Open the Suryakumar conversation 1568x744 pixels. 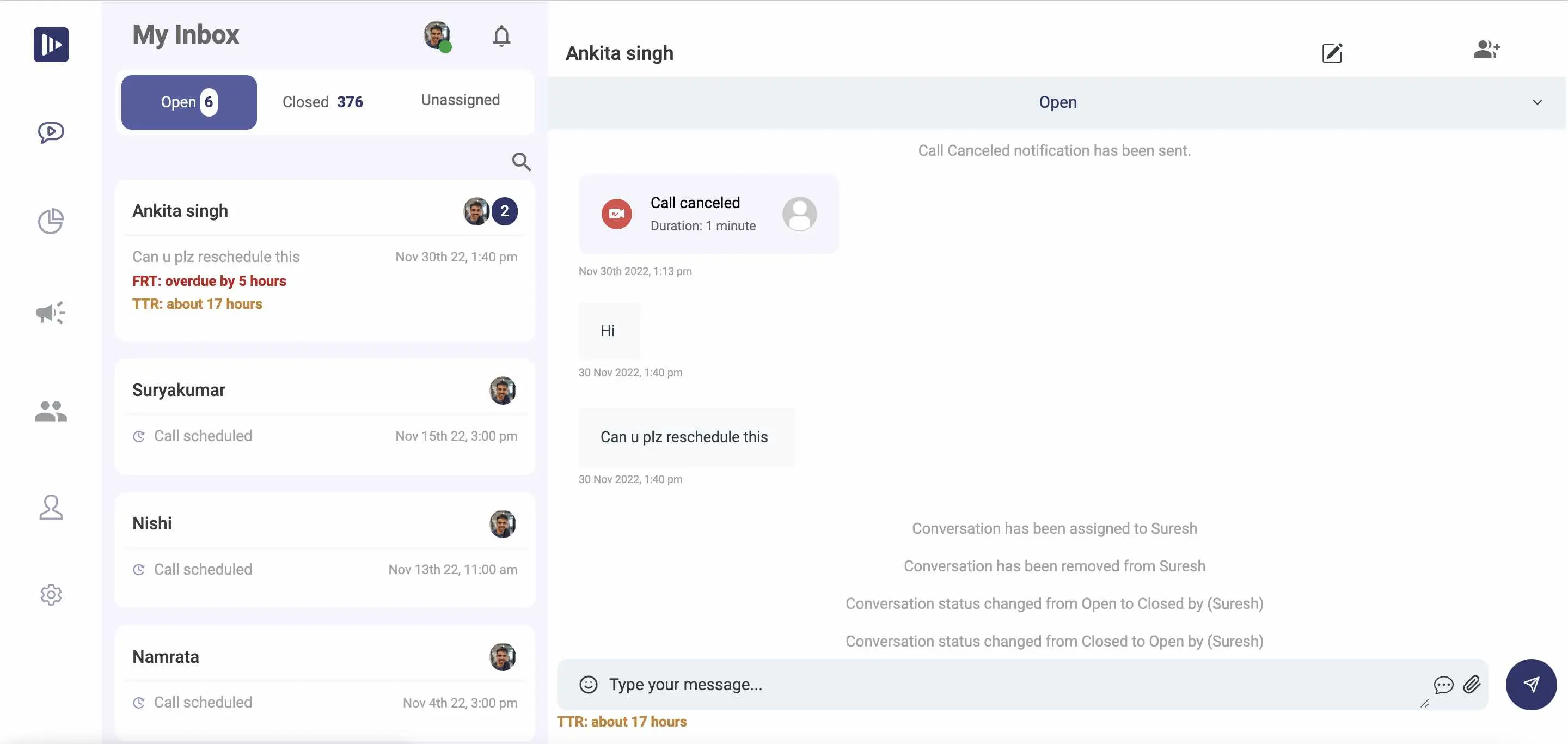325,417
